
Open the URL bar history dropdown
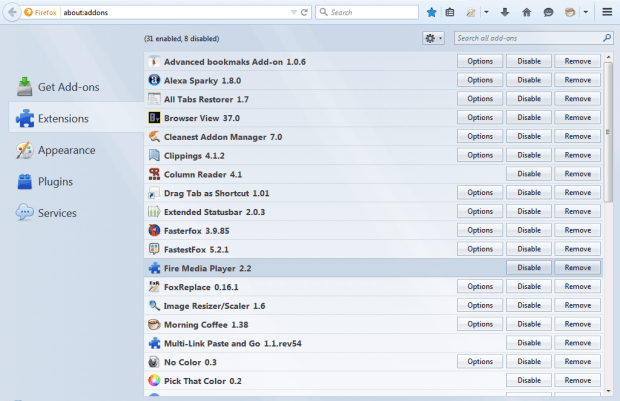293,12
